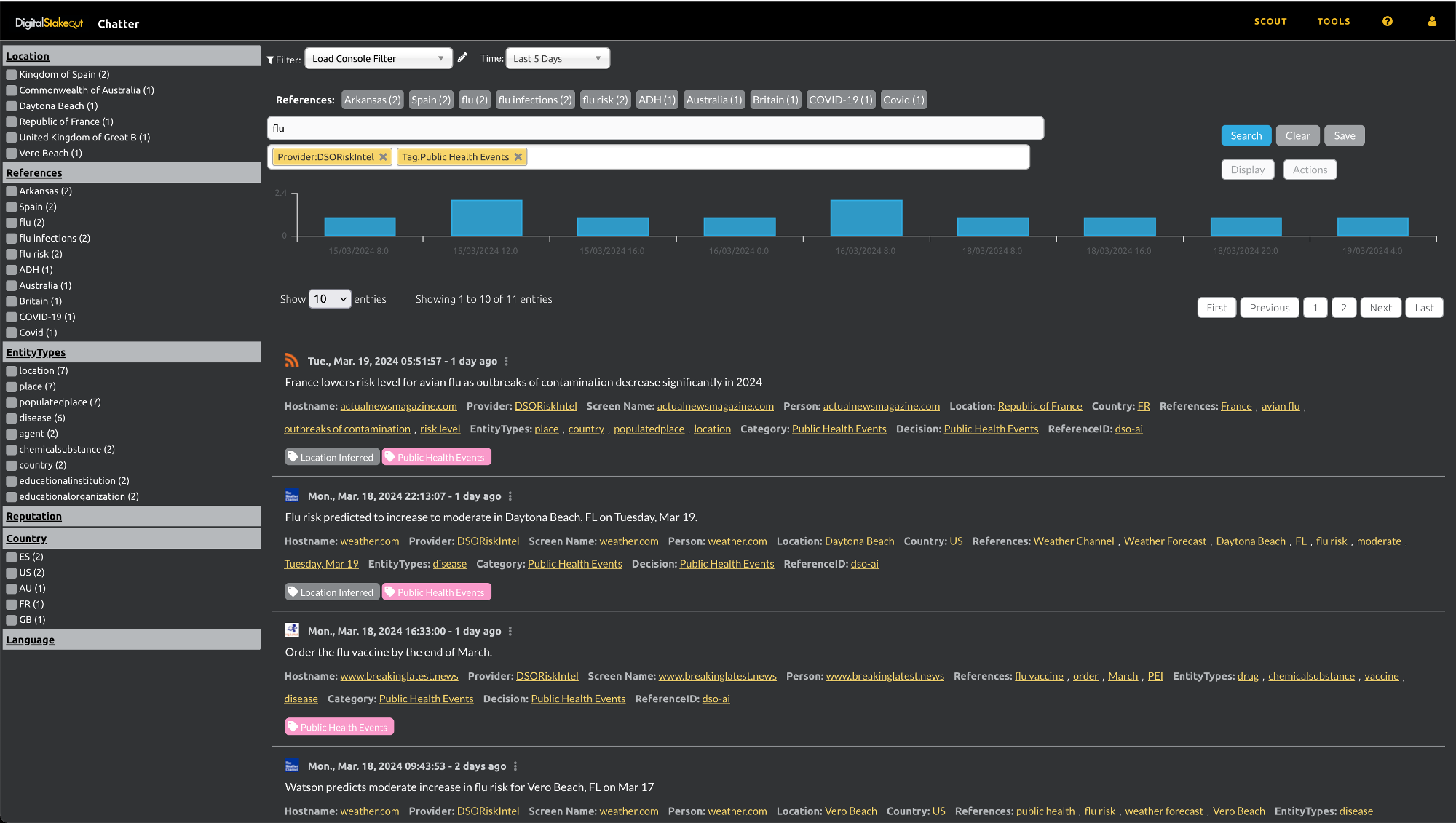Check the Kingdom of Spain location checkbox
The height and width of the screenshot is (823, 1456).
(x=12, y=75)
